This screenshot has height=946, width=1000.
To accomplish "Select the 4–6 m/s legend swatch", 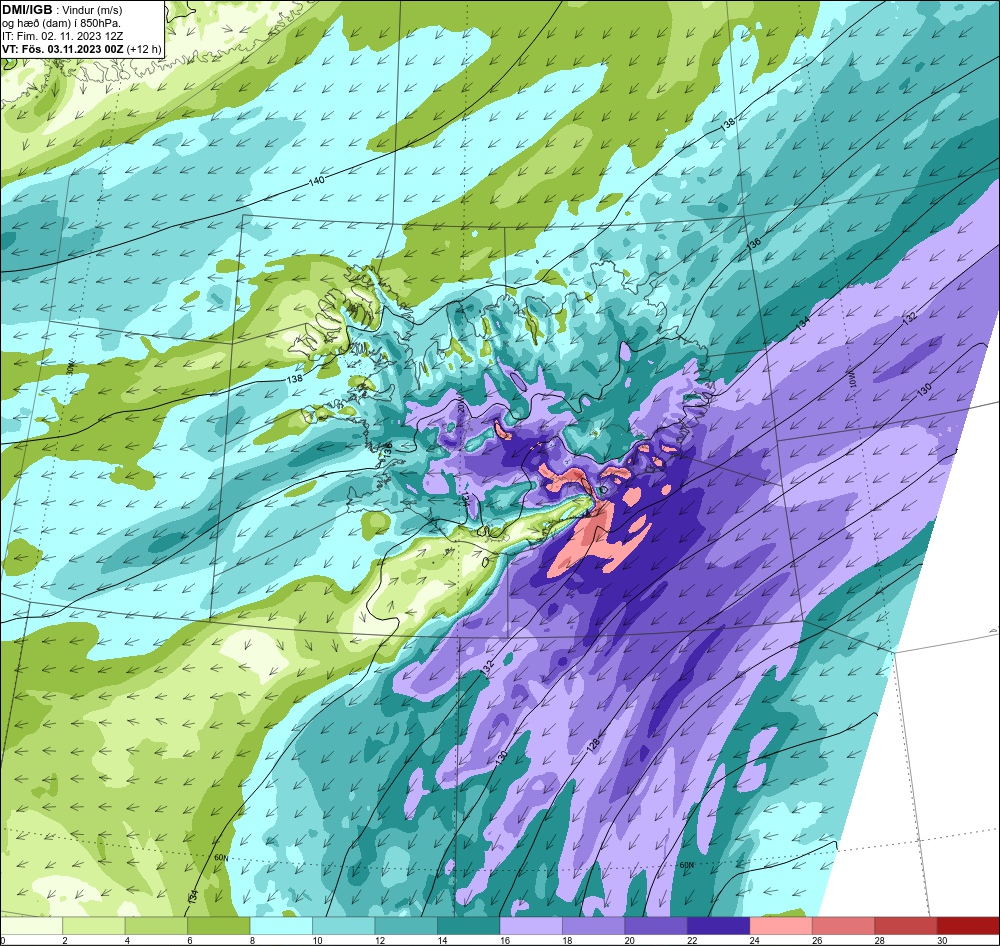I will [x=156, y=925].
